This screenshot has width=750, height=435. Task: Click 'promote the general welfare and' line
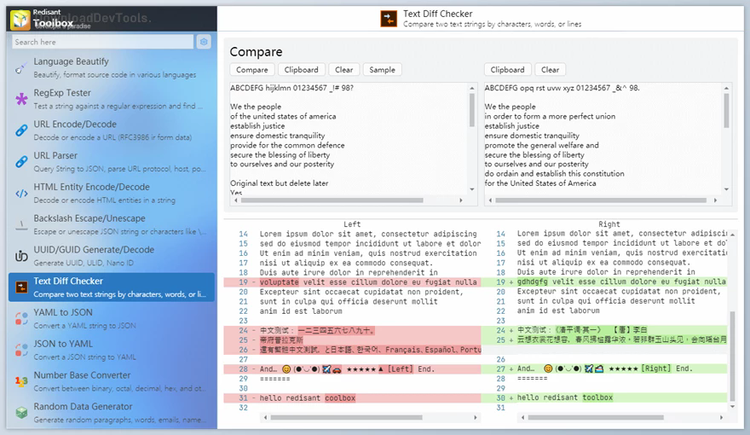(541, 145)
